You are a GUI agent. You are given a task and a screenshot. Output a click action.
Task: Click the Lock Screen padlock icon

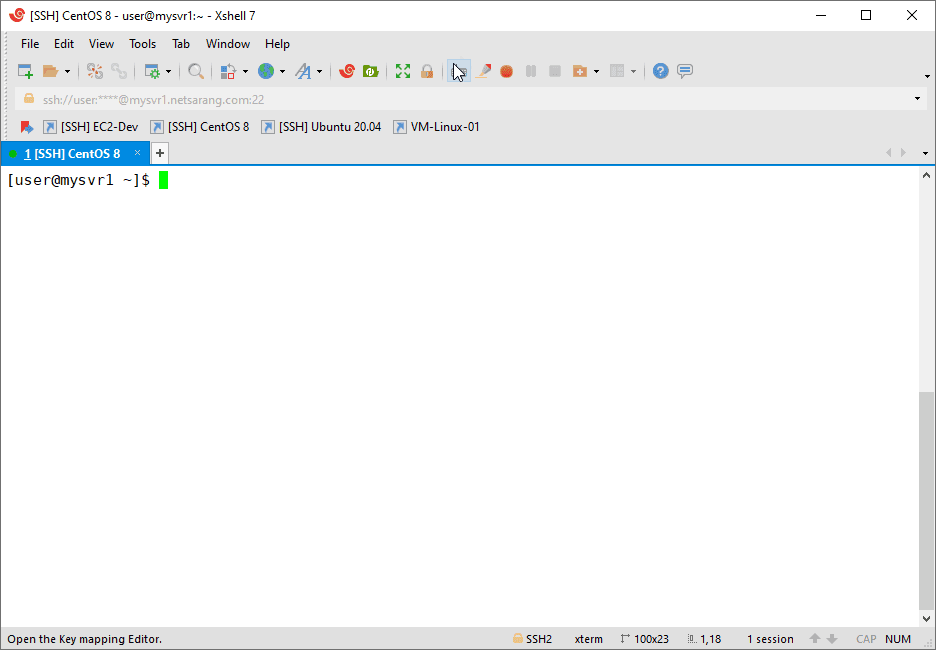pos(427,72)
